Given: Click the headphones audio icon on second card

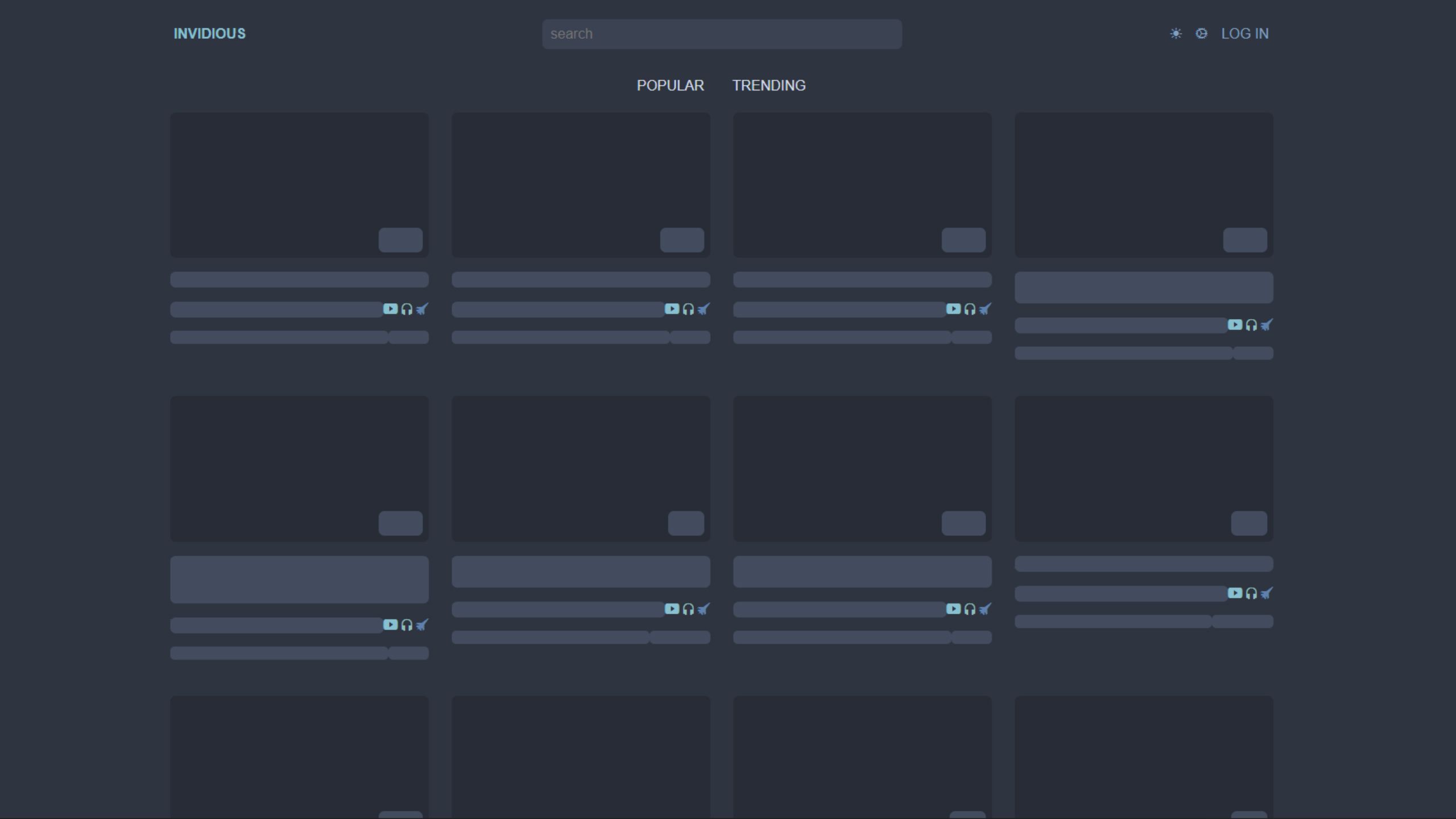Looking at the screenshot, I should tap(688, 308).
